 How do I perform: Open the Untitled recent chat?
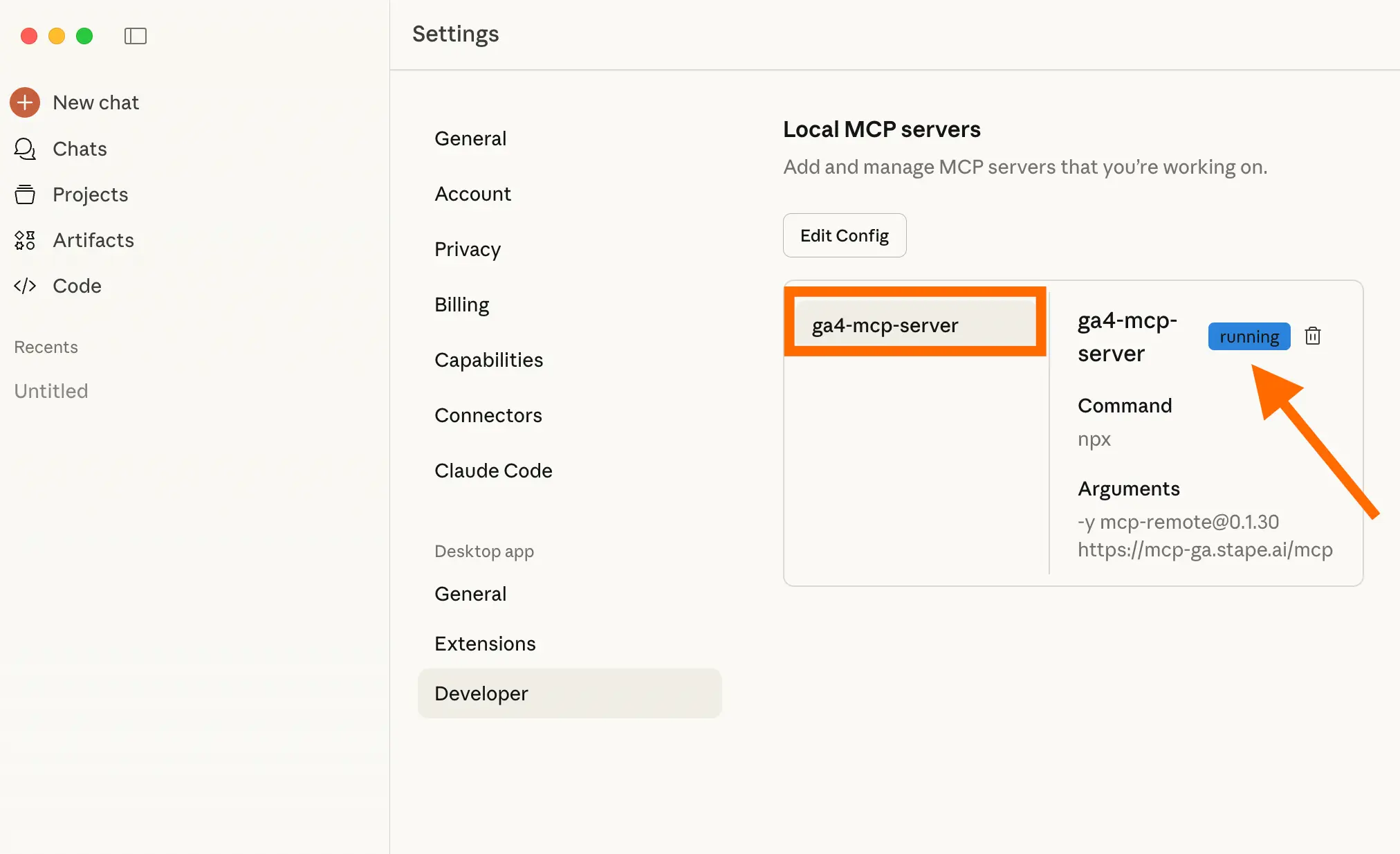click(x=51, y=391)
